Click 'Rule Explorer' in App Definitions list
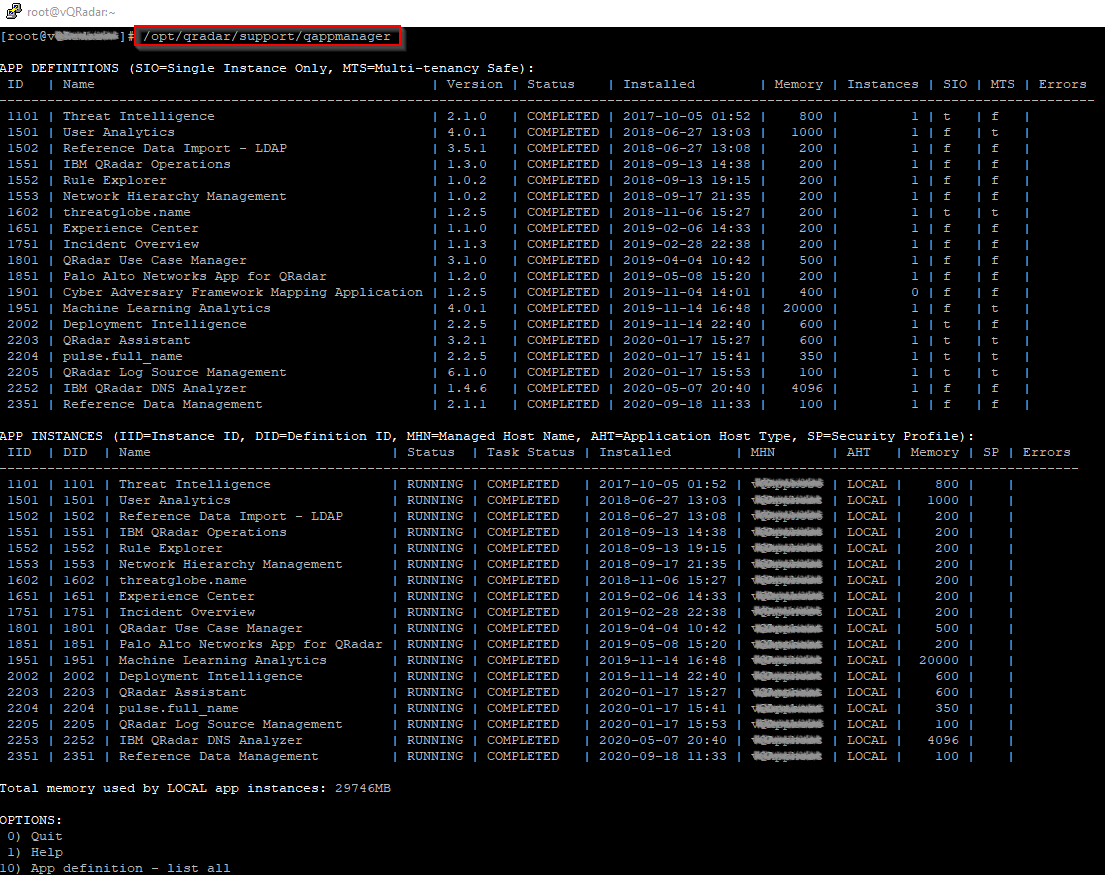 (x=115, y=180)
